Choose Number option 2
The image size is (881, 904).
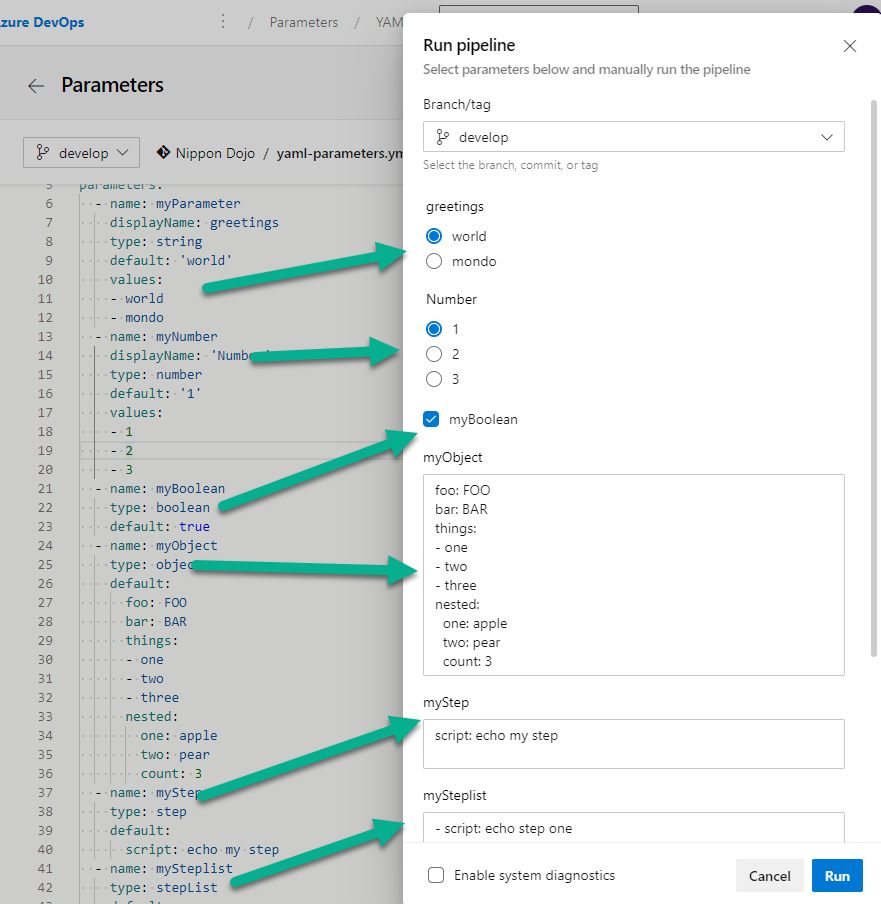click(x=434, y=354)
